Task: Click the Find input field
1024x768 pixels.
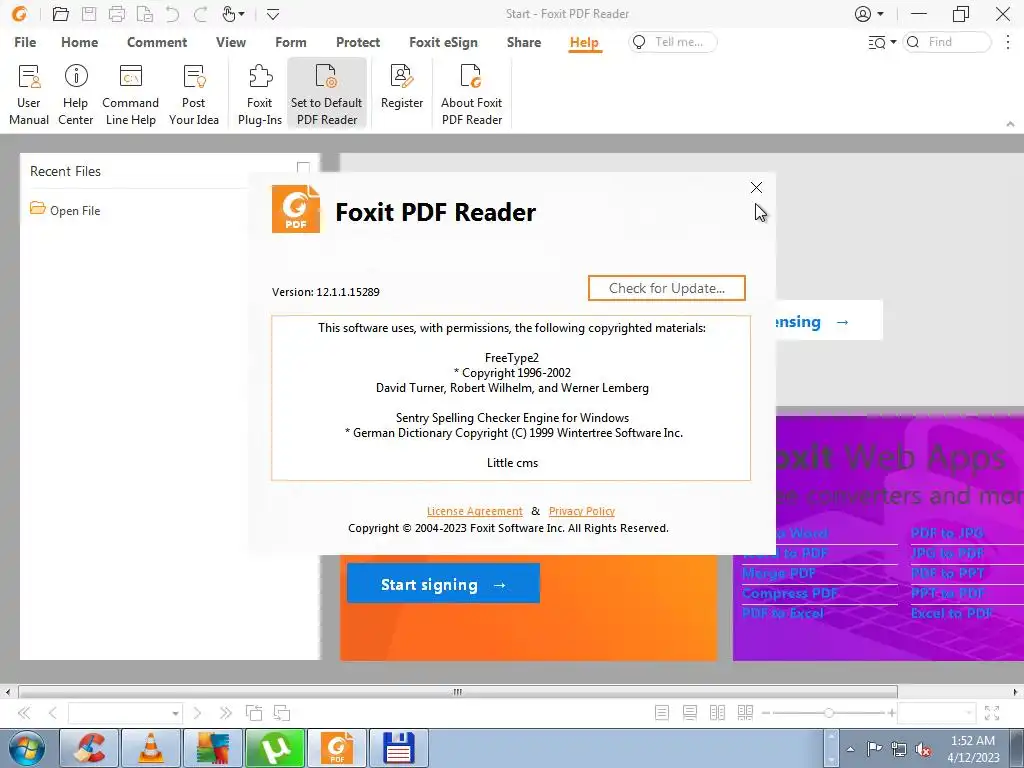Action: click(x=947, y=42)
